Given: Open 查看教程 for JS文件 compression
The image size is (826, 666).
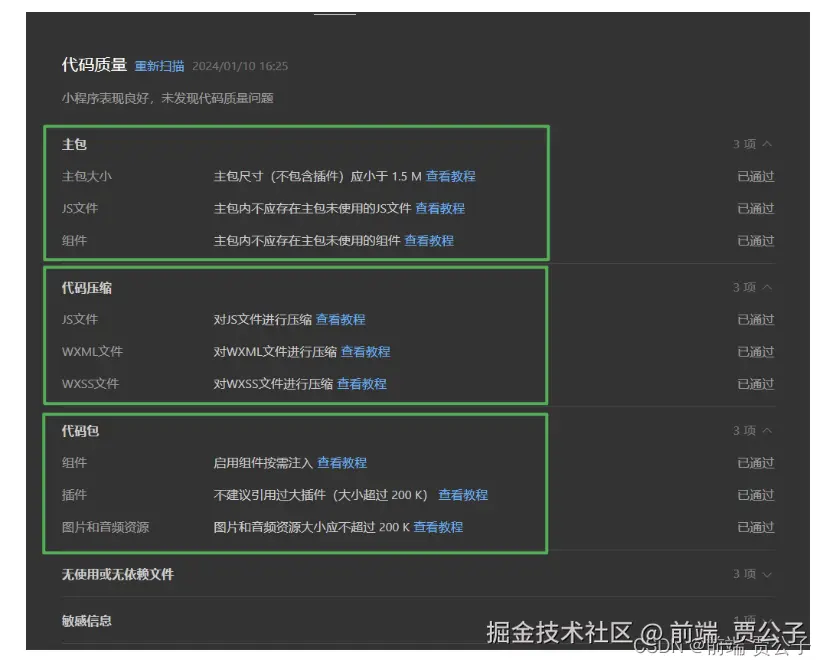Looking at the screenshot, I should (x=341, y=319).
